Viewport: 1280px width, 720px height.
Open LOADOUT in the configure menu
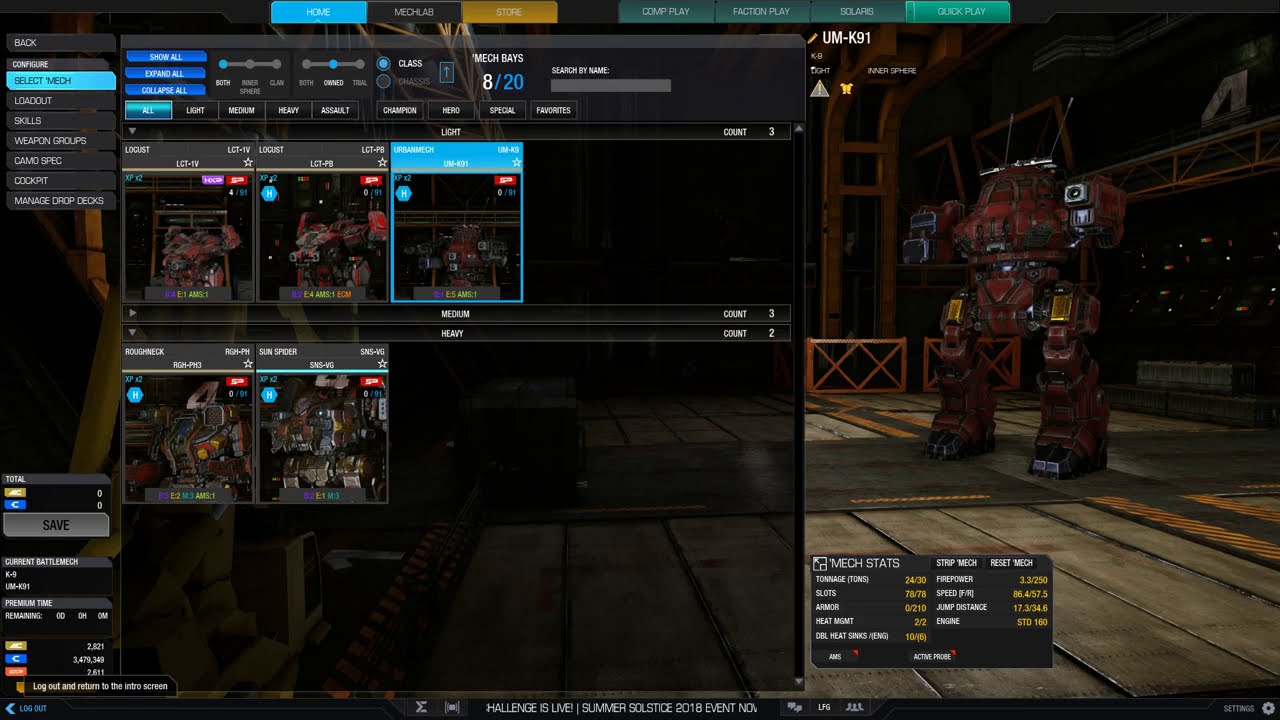[x=60, y=100]
